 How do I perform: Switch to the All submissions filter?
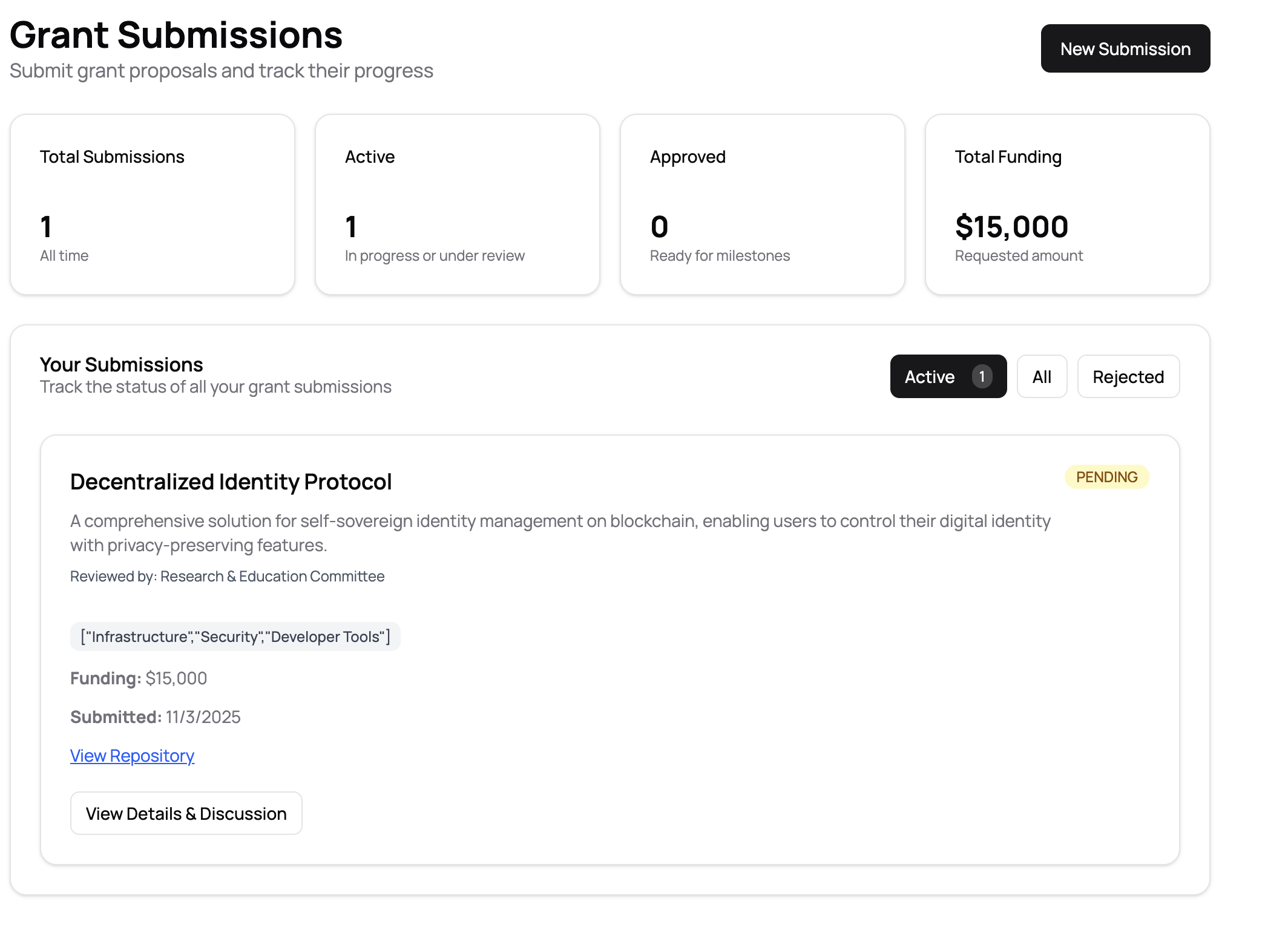point(1042,376)
